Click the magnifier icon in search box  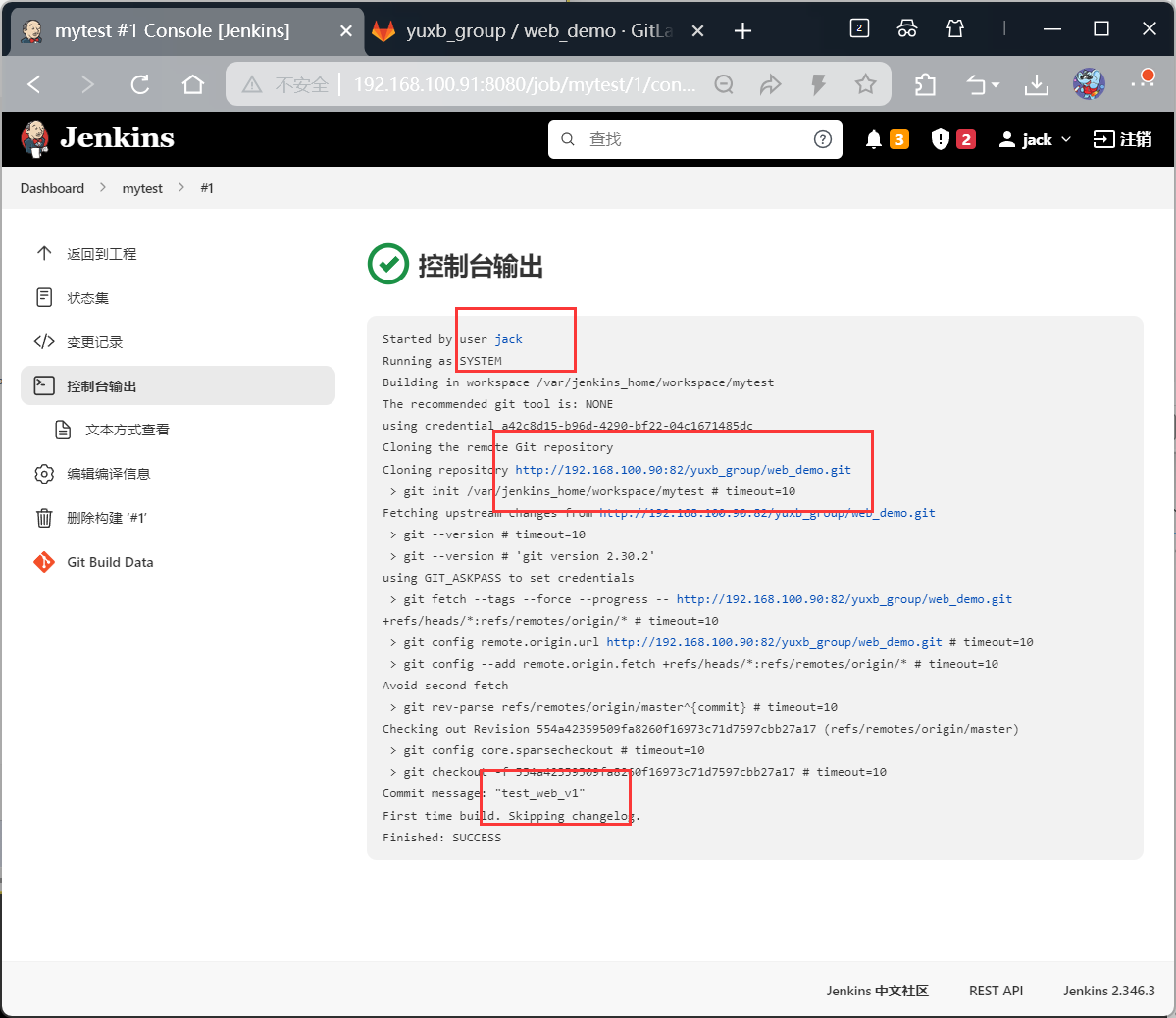coord(568,139)
